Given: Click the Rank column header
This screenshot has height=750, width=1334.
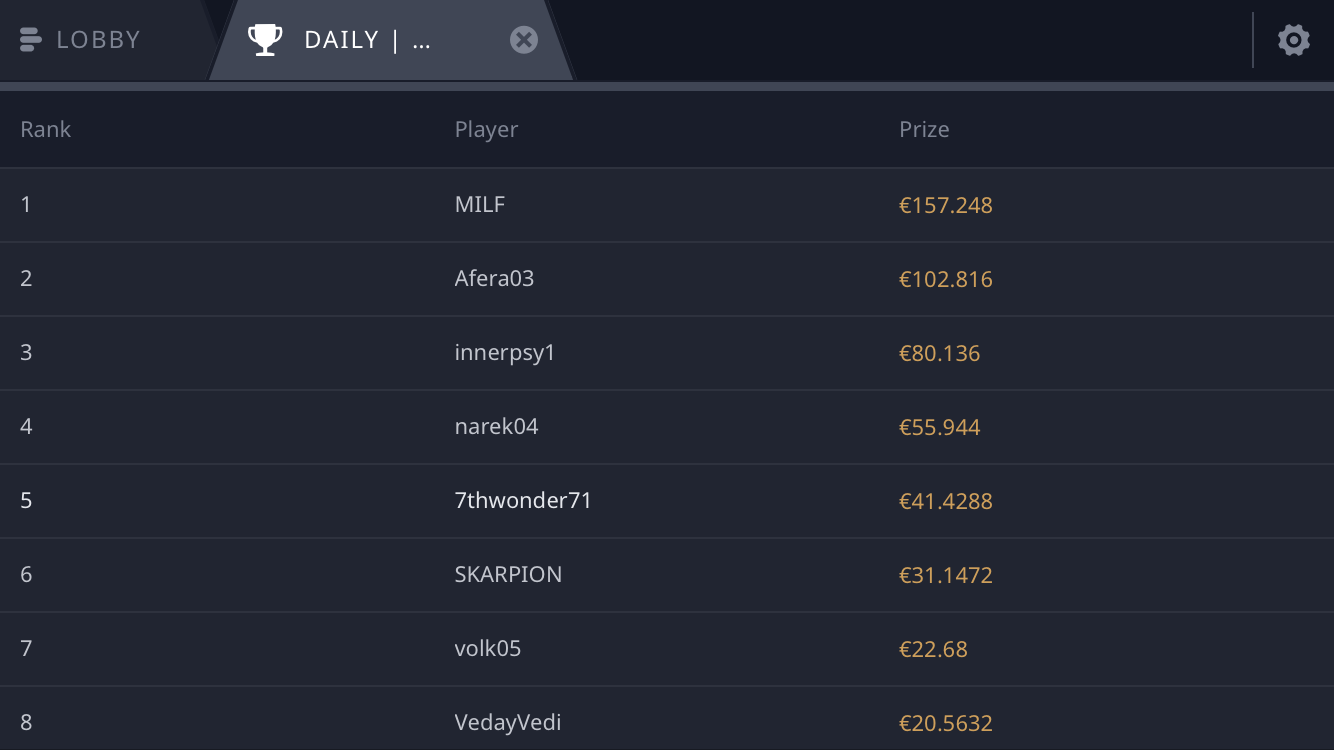Looking at the screenshot, I should pyautogui.click(x=46, y=129).
